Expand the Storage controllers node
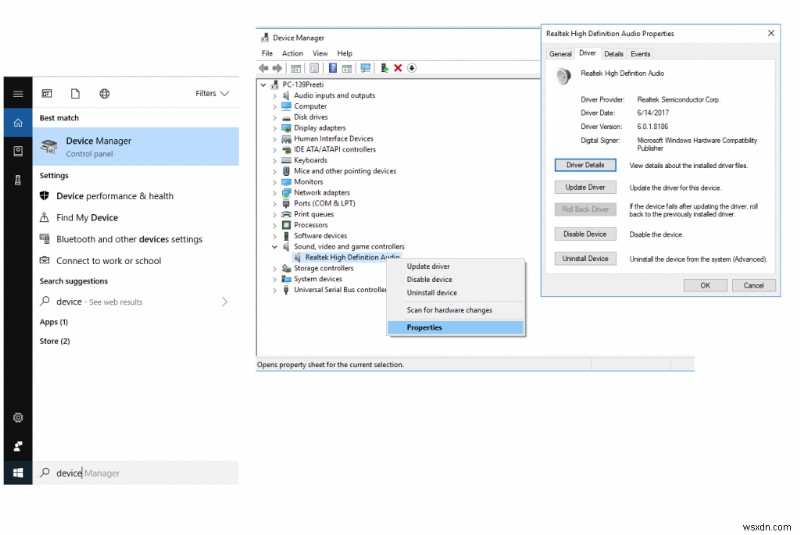The image size is (800, 535). point(274,268)
